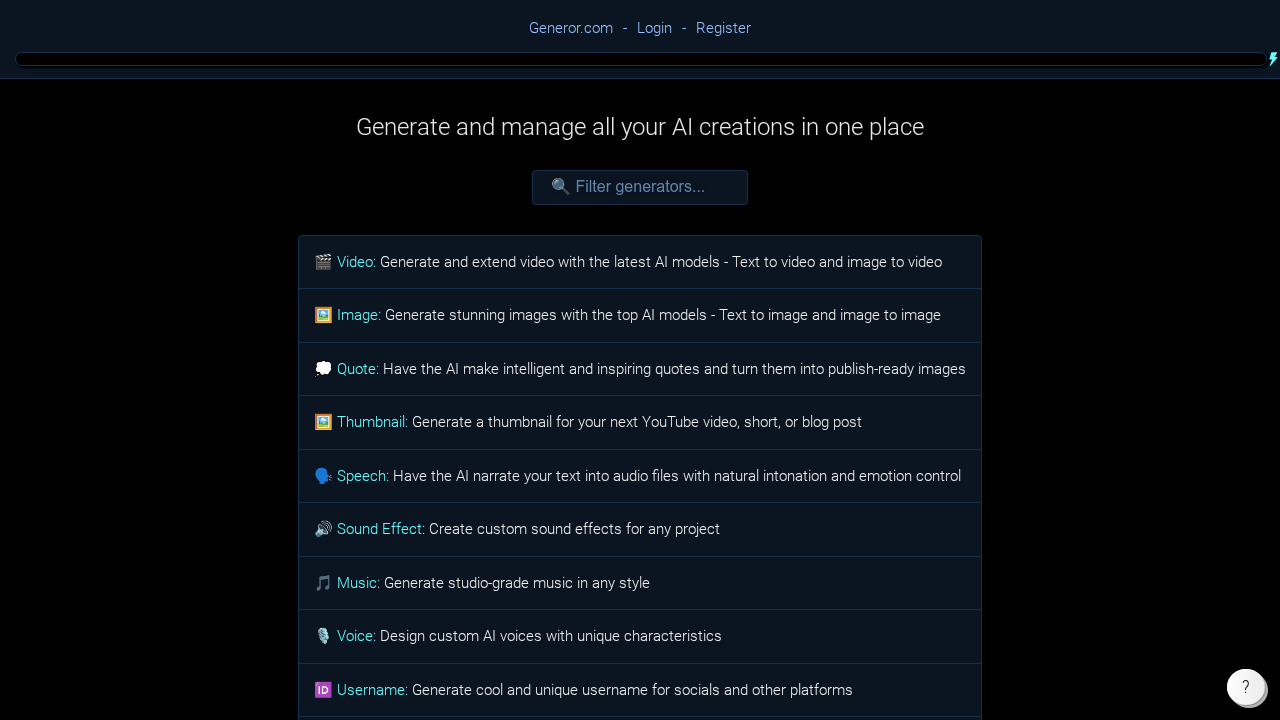
Task: Click the Speech speaking-head icon
Action: 323,476
